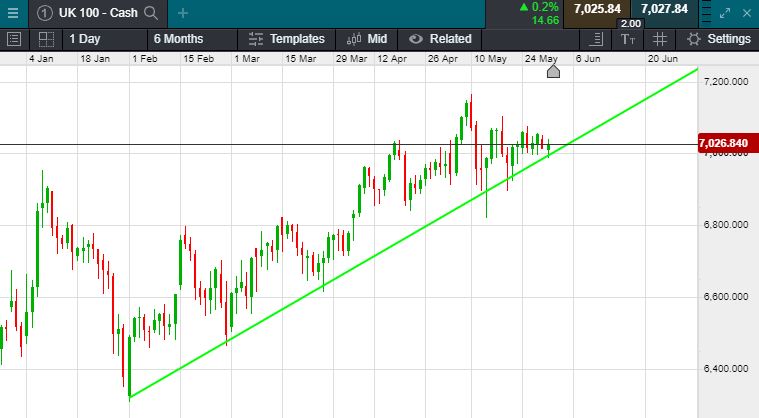759x418 pixels.
Task: Open the Related products menu
Action: click(x=440, y=39)
